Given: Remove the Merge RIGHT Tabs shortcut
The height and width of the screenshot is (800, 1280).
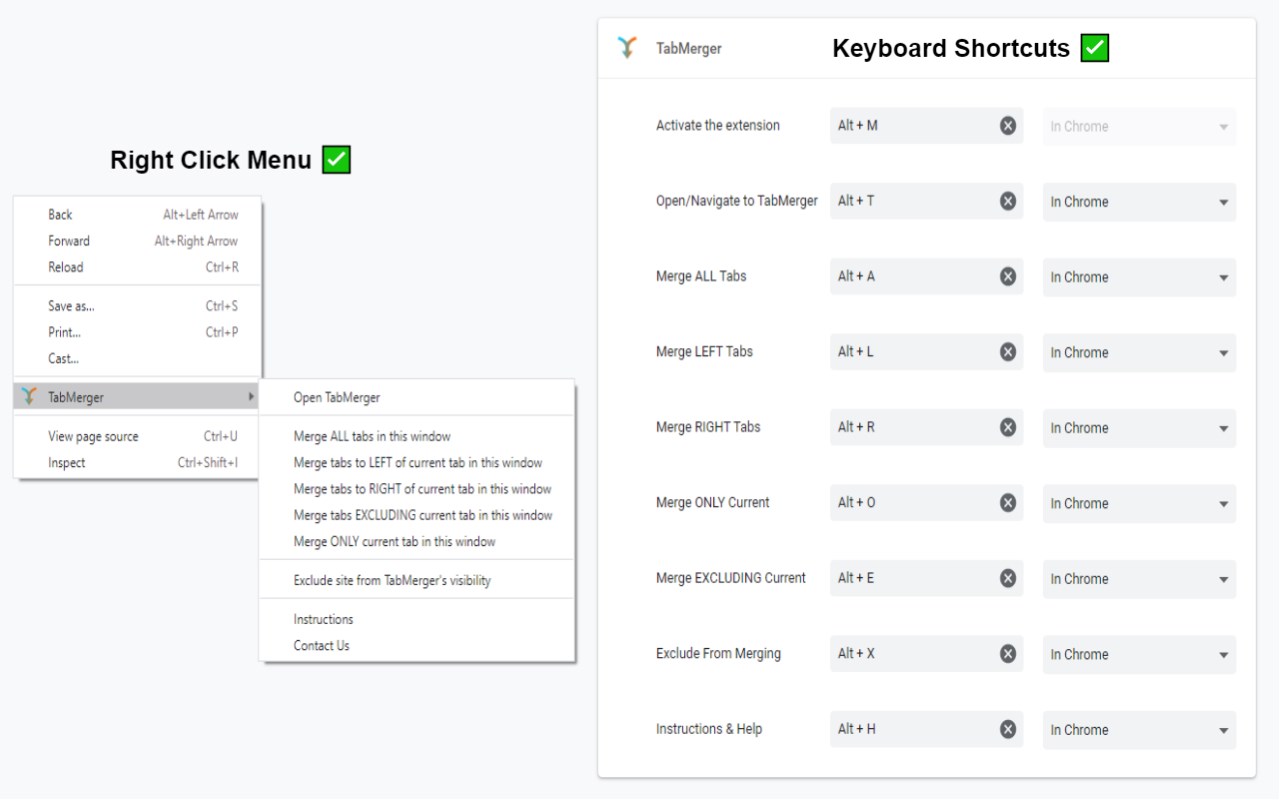Looking at the screenshot, I should coord(1008,428).
